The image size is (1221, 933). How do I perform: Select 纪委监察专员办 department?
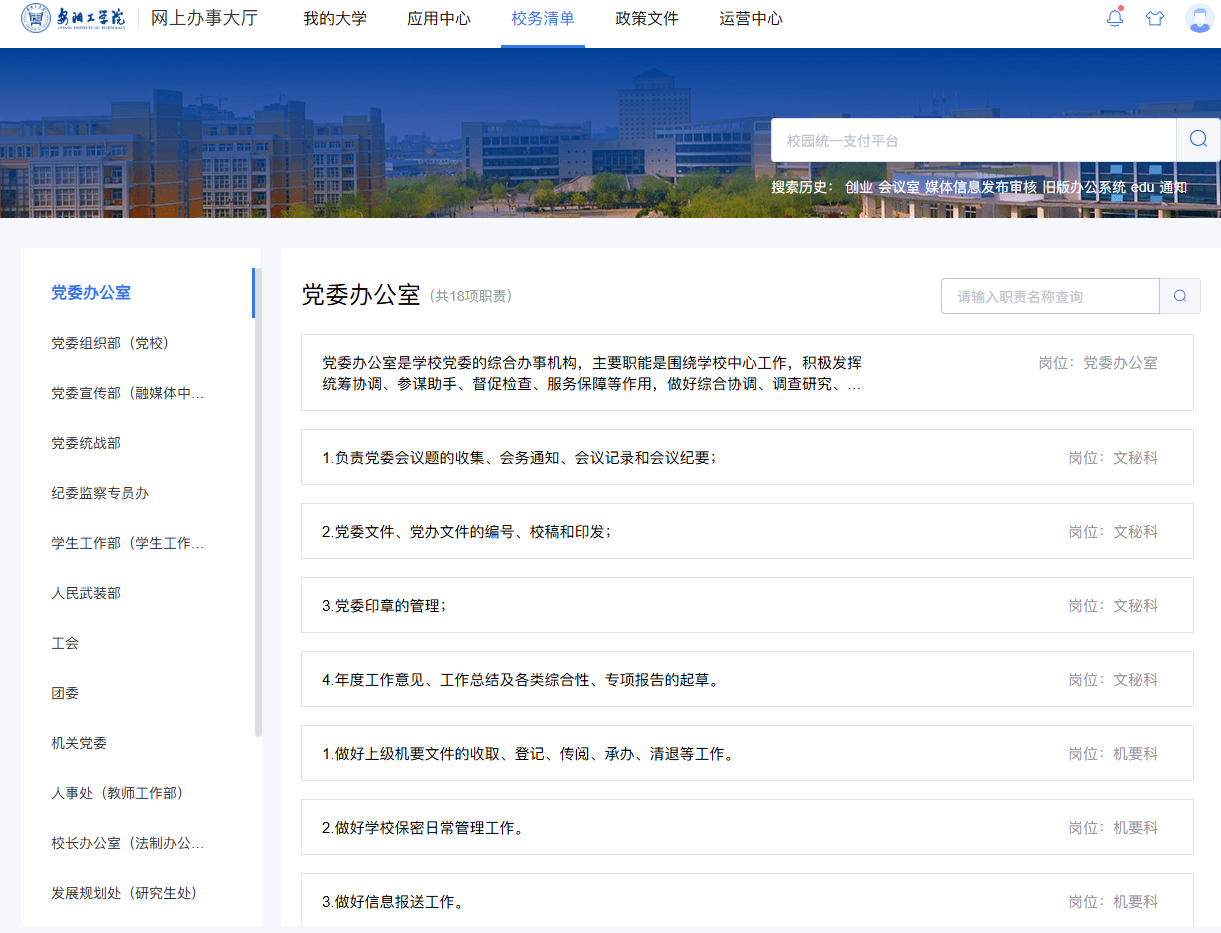click(100, 493)
